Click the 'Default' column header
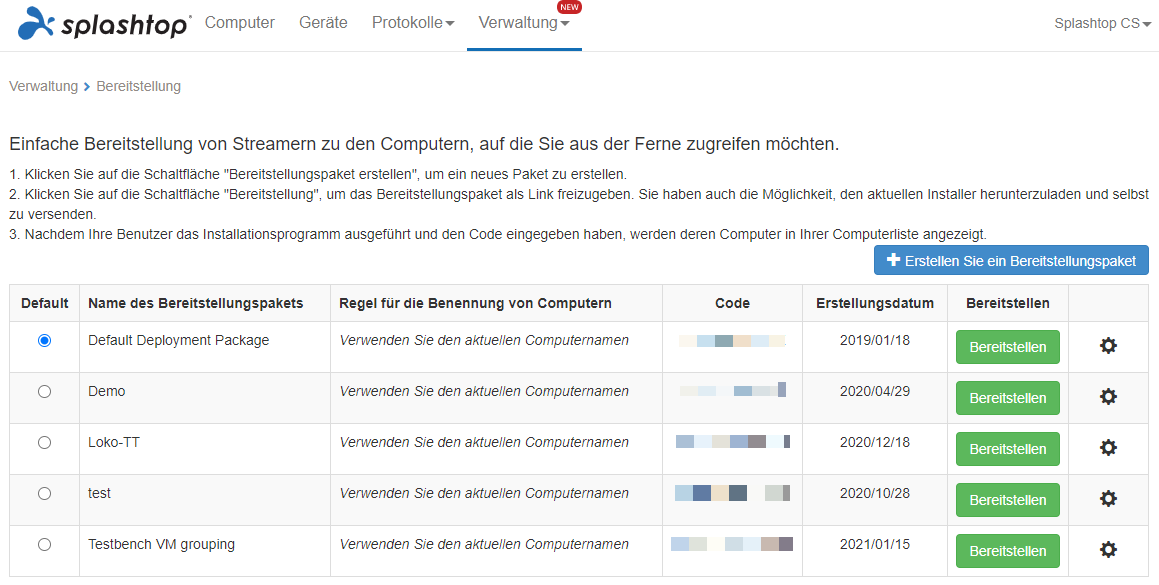The width and height of the screenshot is (1159, 585). [x=44, y=303]
